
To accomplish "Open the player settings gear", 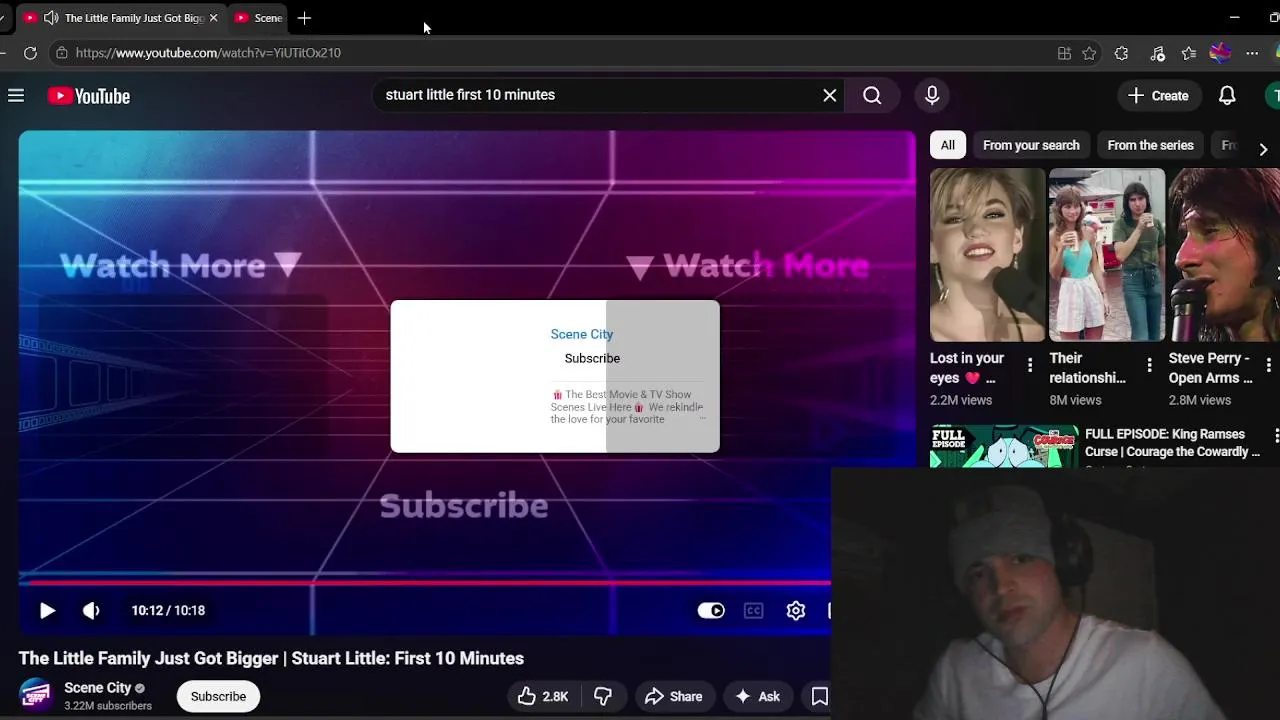I will pos(796,610).
